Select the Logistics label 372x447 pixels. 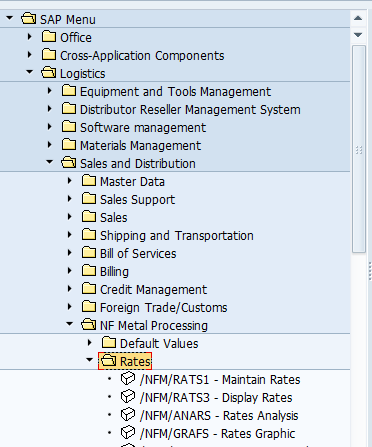[83, 74]
